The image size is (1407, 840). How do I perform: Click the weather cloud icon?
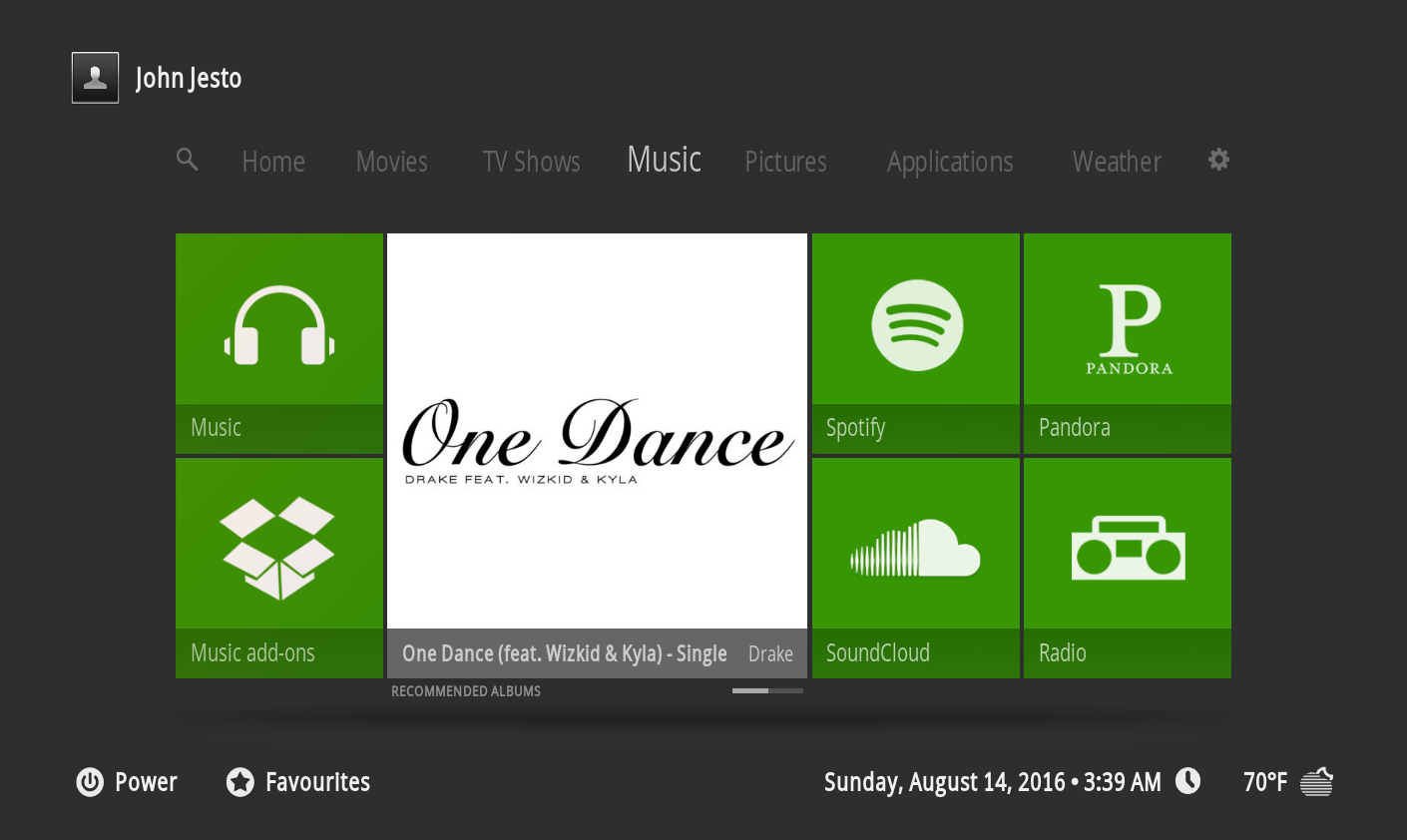pos(1317,781)
